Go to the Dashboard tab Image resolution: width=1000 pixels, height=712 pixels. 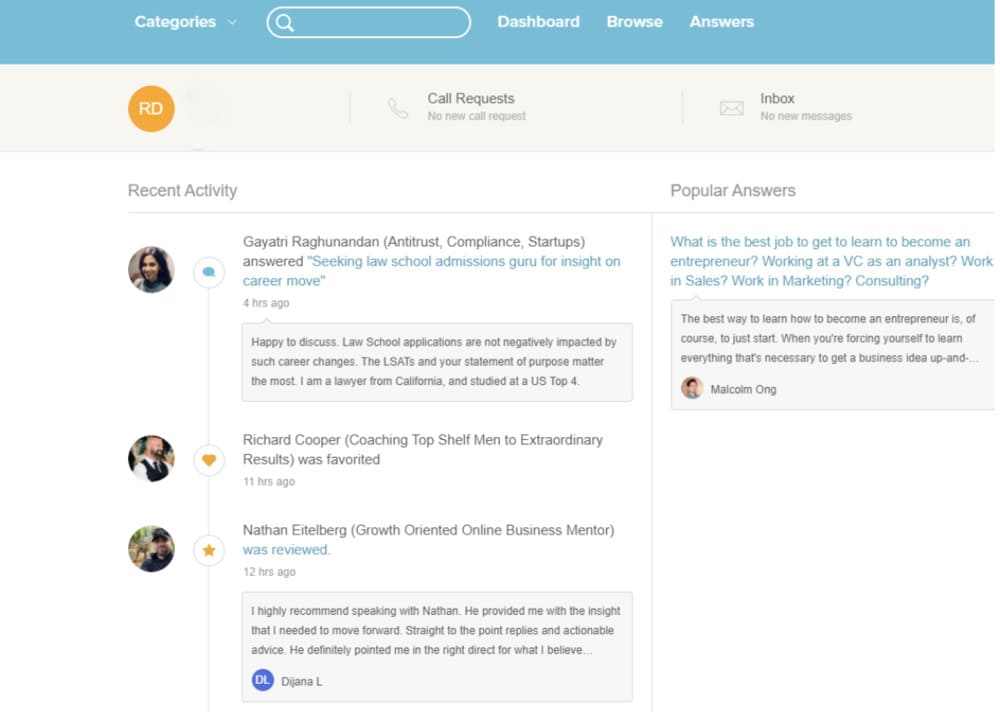coord(538,22)
